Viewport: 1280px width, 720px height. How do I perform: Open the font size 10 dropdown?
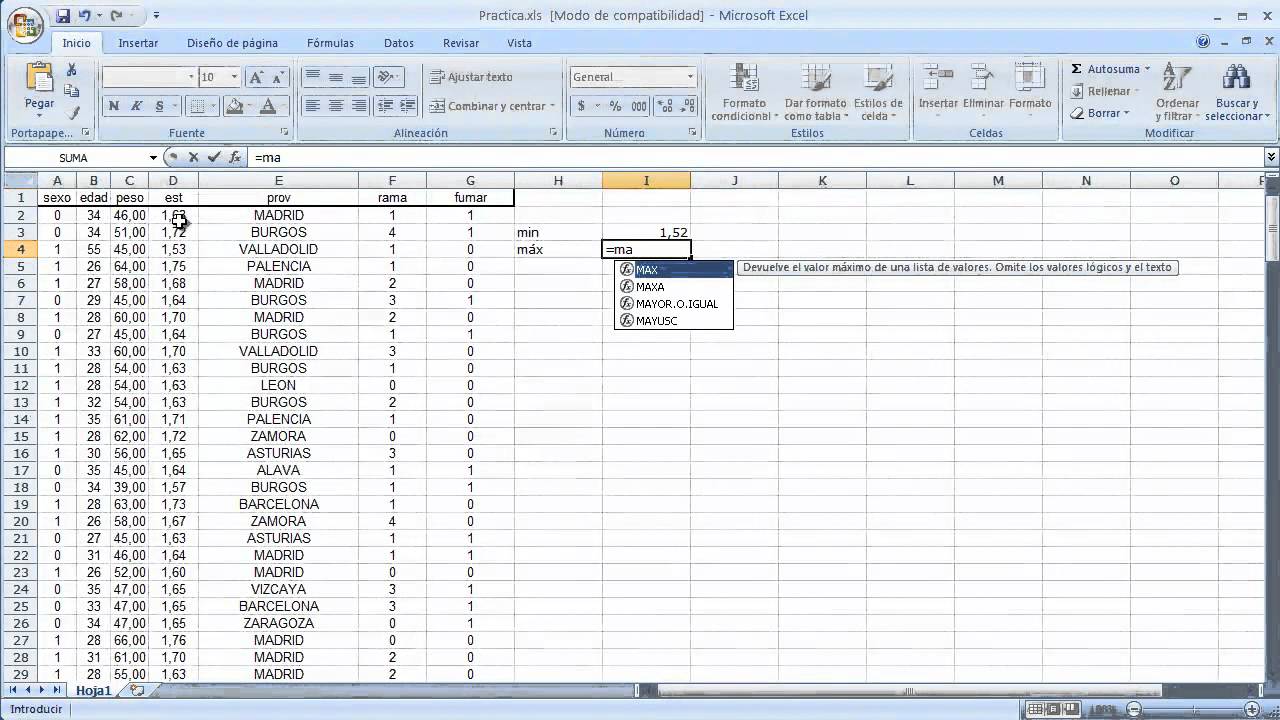[x=235, y=77]
